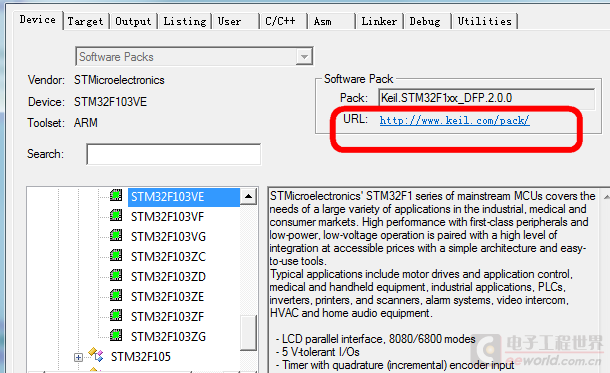Viewport: 610px width, 373px height.
Task: Click the Device value STM32F103VE text
Action: (x=110, y=102)
